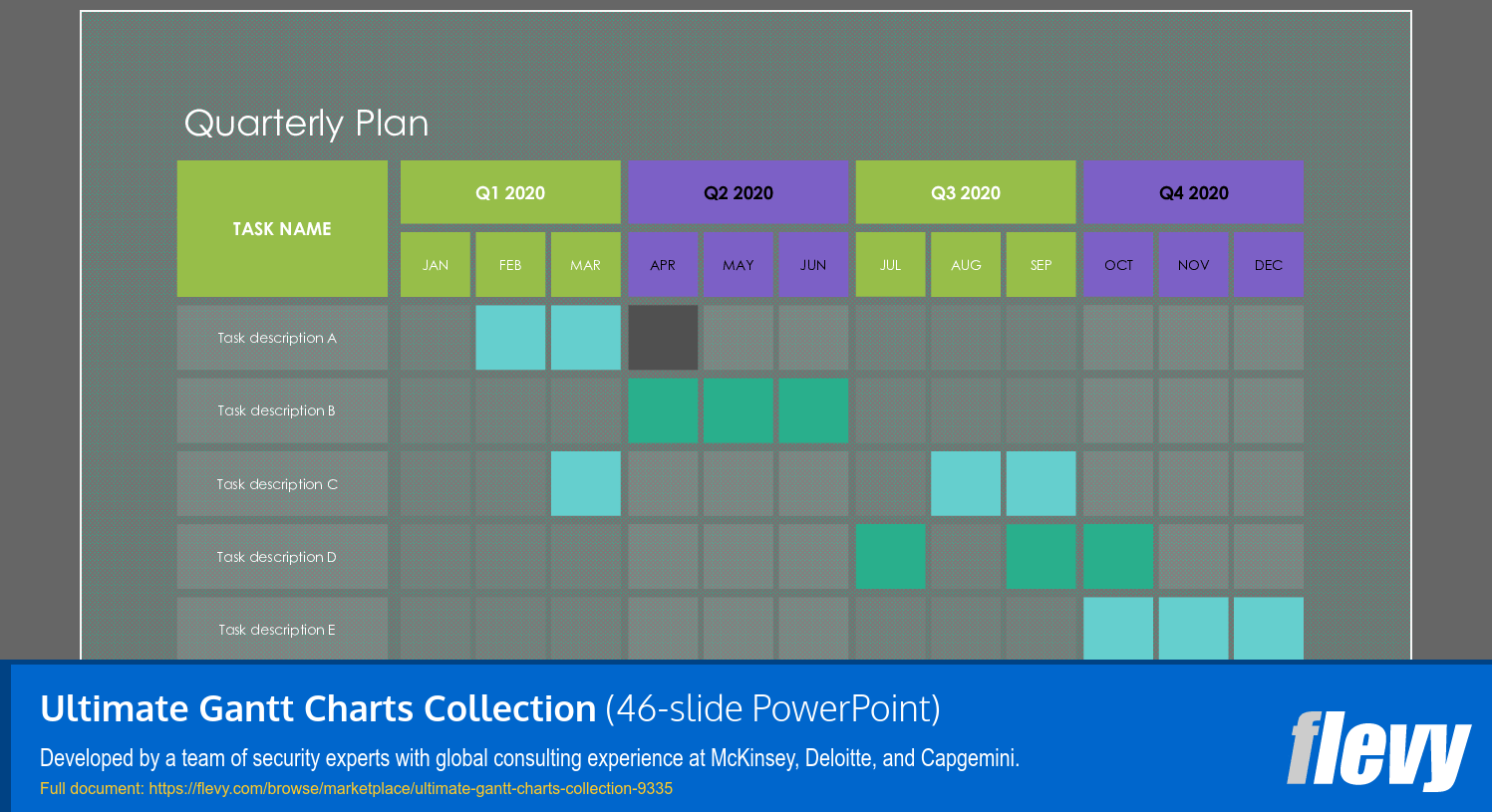Screen dimensions: 1492x812
Task: Click Task D's green OCT block
Action: [1118, 556]
